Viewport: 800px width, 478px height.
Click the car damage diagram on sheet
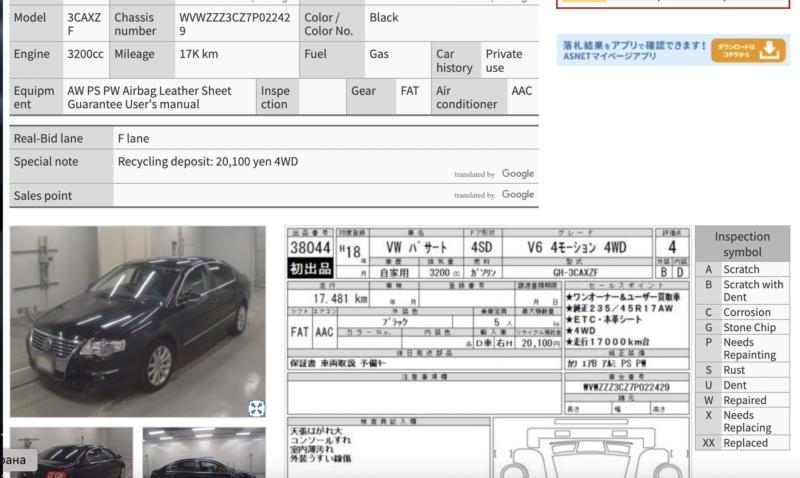tap(590, 450)
